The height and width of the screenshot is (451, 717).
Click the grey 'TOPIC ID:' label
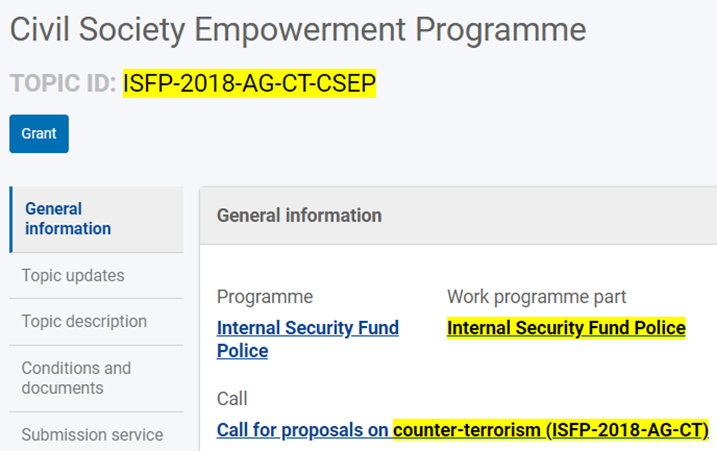pyautogui.click(x=63, y=83)
